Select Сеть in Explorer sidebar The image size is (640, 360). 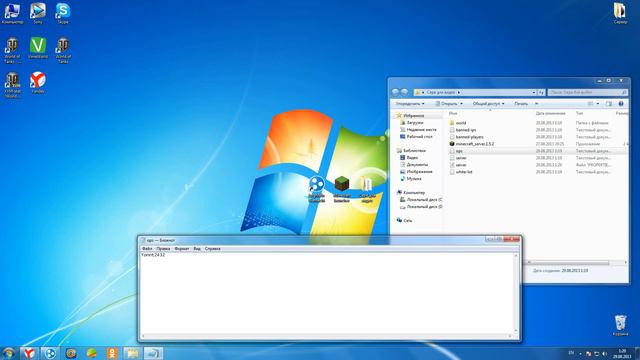click(404, 220)
